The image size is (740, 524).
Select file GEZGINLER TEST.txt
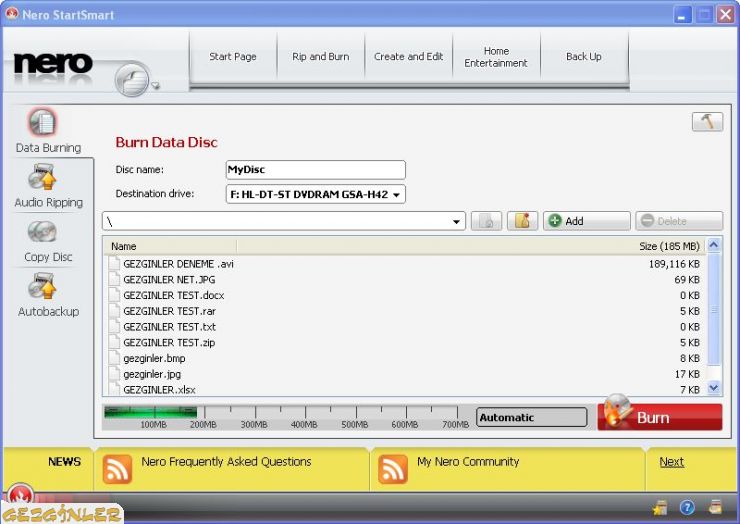169,327
